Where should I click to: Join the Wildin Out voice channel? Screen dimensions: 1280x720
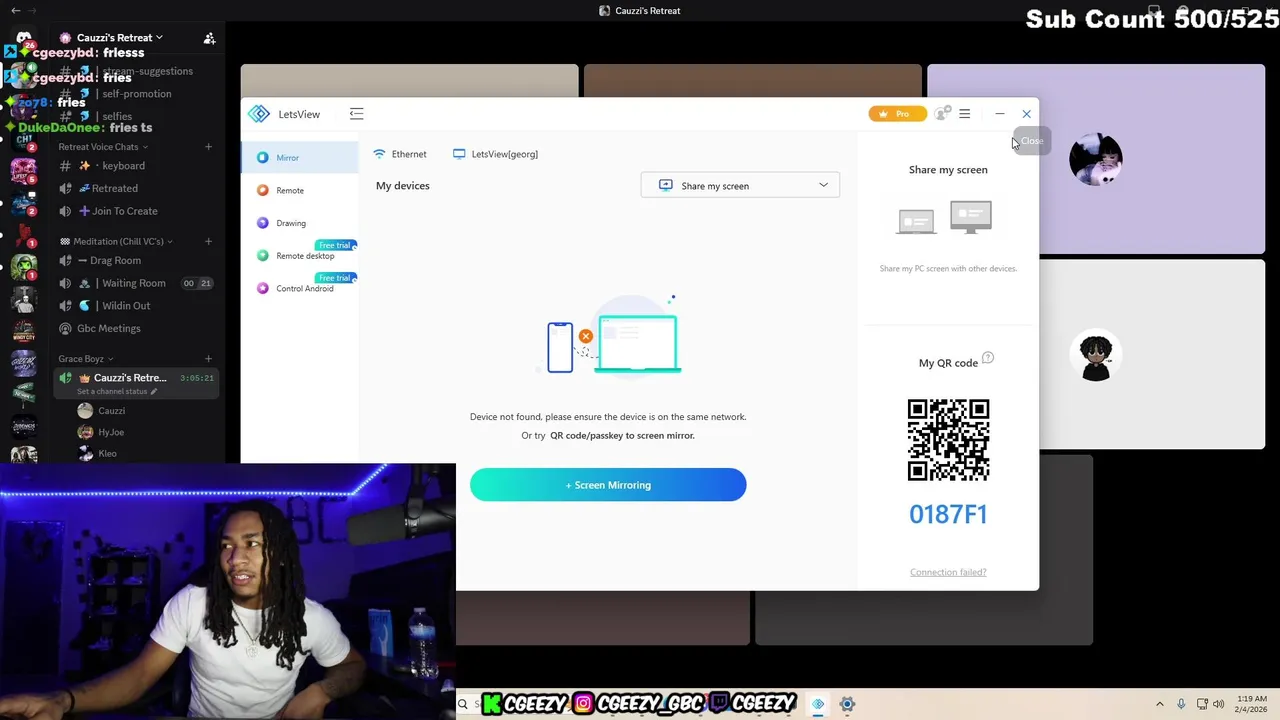click(135, 306)
